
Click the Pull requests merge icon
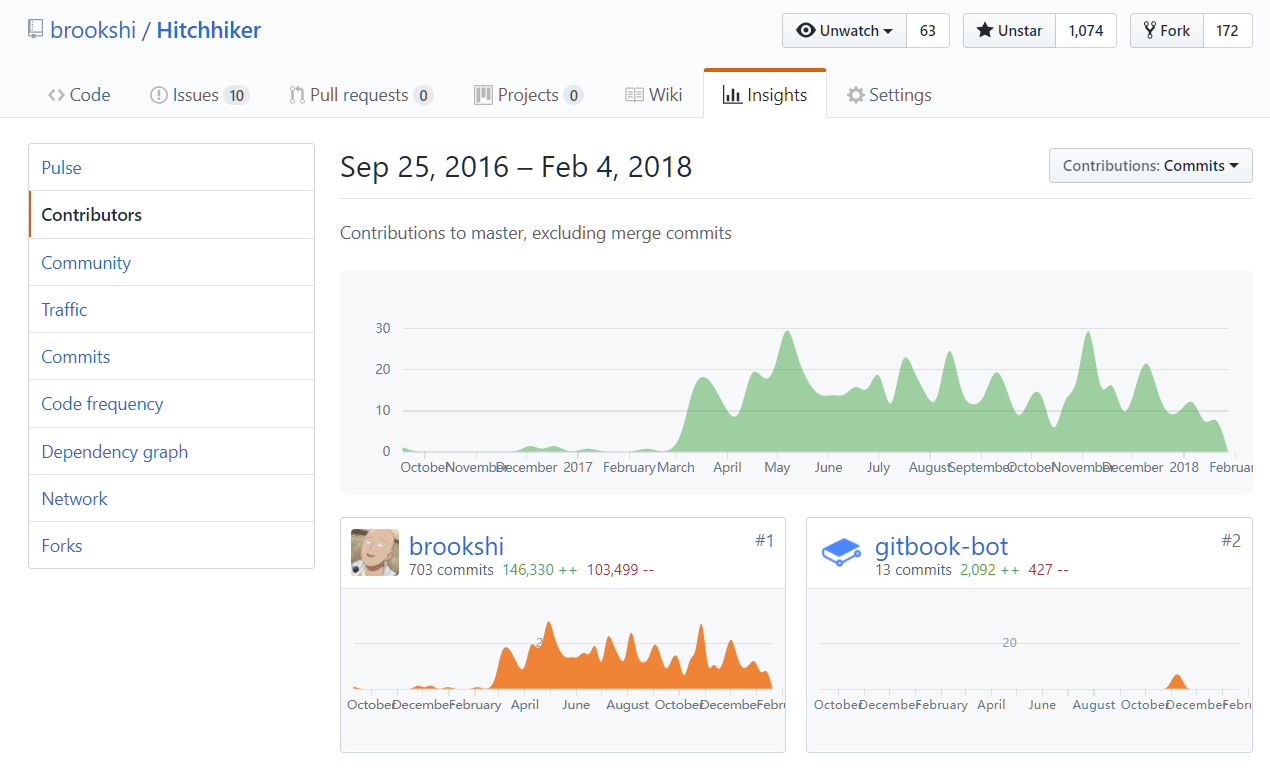point(297,95)
